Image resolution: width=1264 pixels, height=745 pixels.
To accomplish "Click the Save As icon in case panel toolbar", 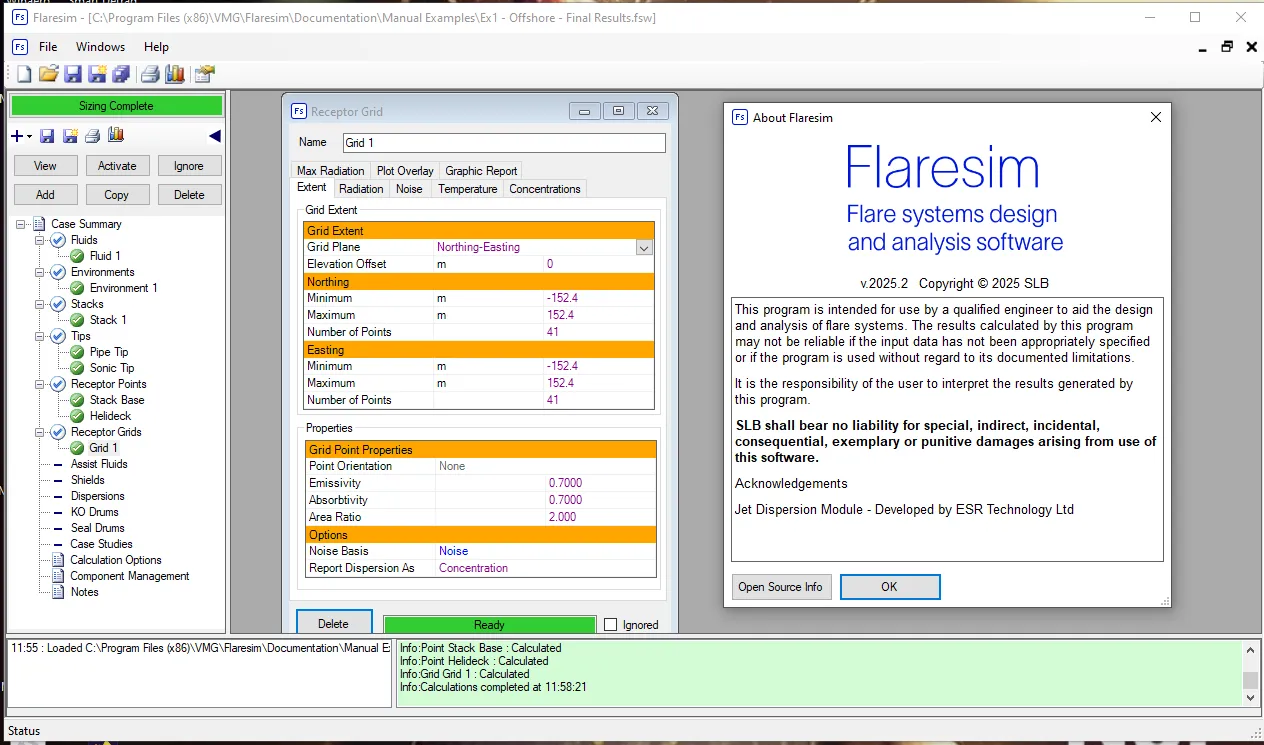I will (x=70, y=136).
